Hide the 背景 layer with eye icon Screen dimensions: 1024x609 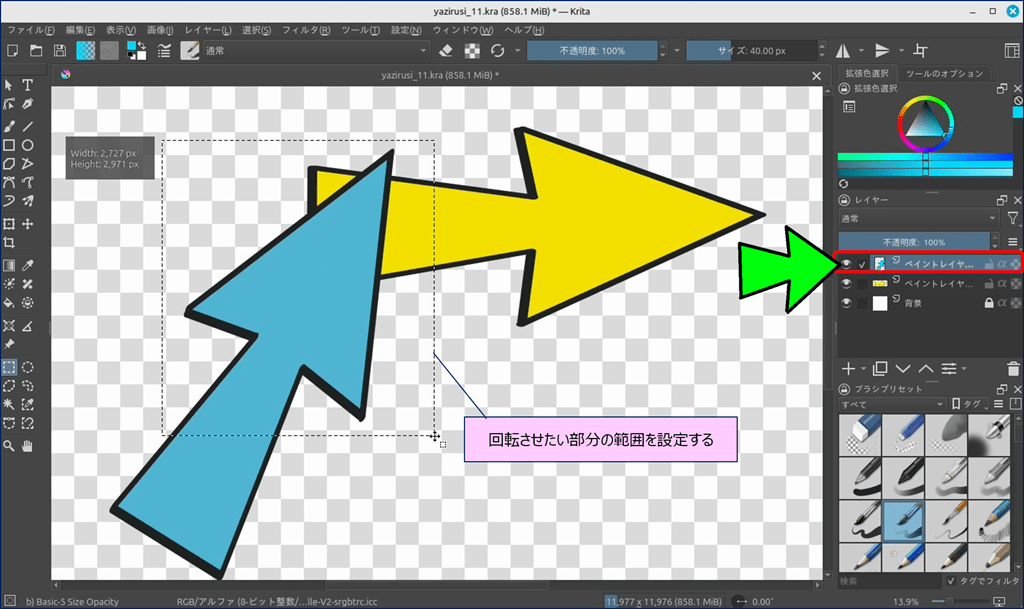847,304
